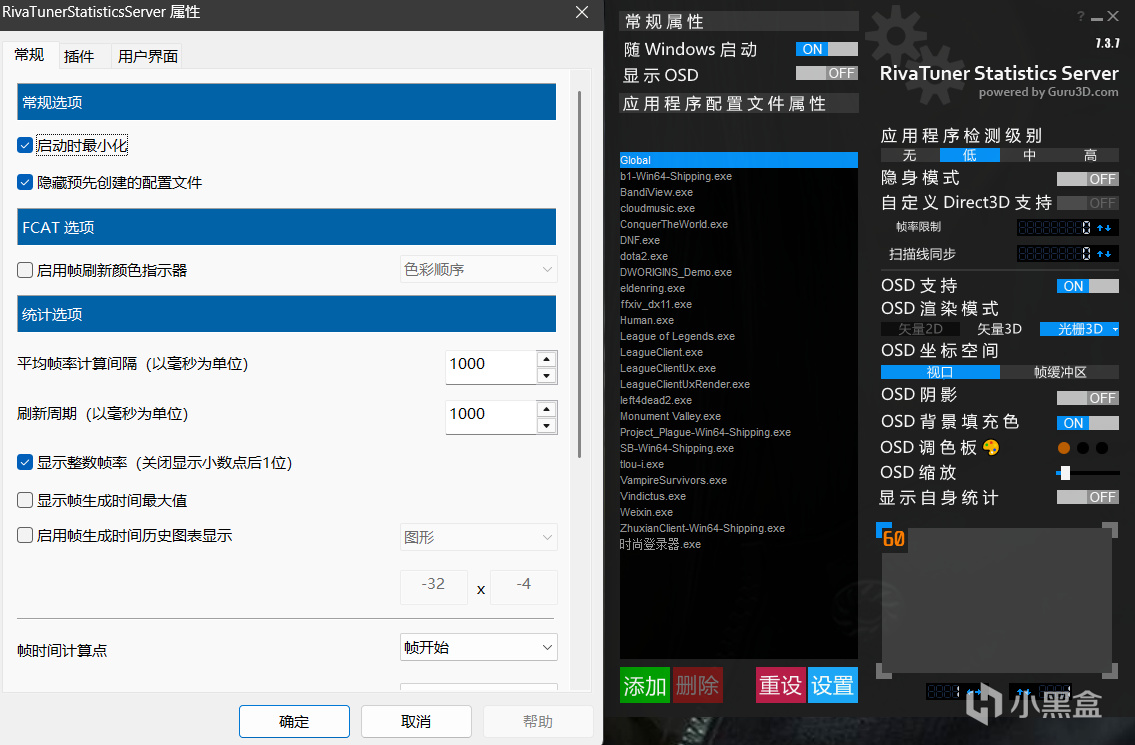Decrease refresh period spinner down arrow

pos(547,425)
